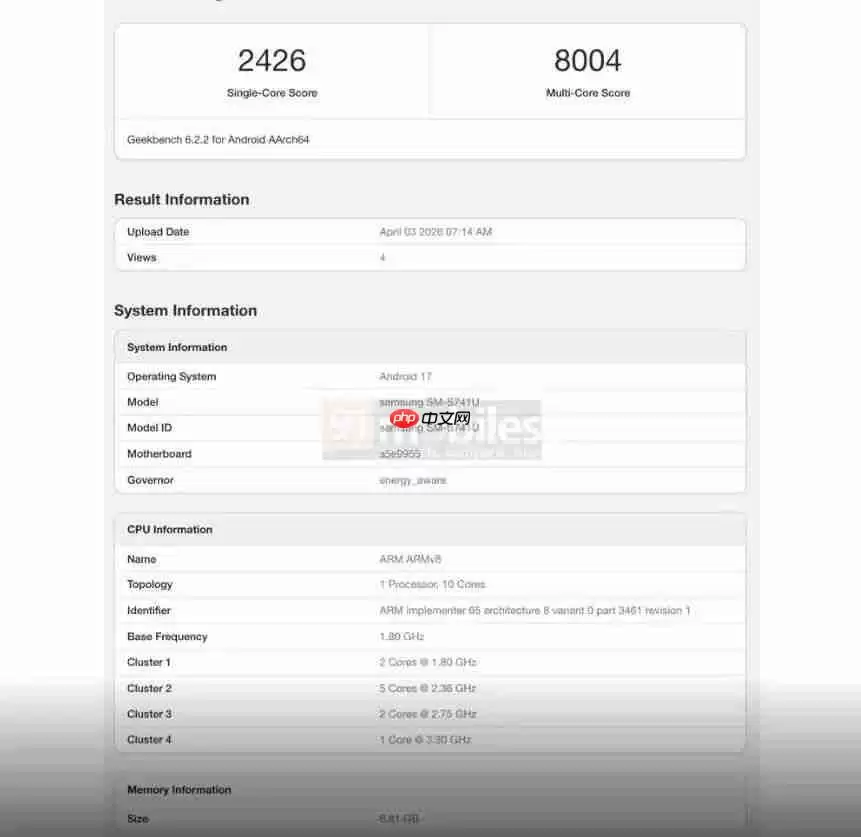Select the 'Governor' row label
This screenshot has height=837, width=861.
coord(150,480)
